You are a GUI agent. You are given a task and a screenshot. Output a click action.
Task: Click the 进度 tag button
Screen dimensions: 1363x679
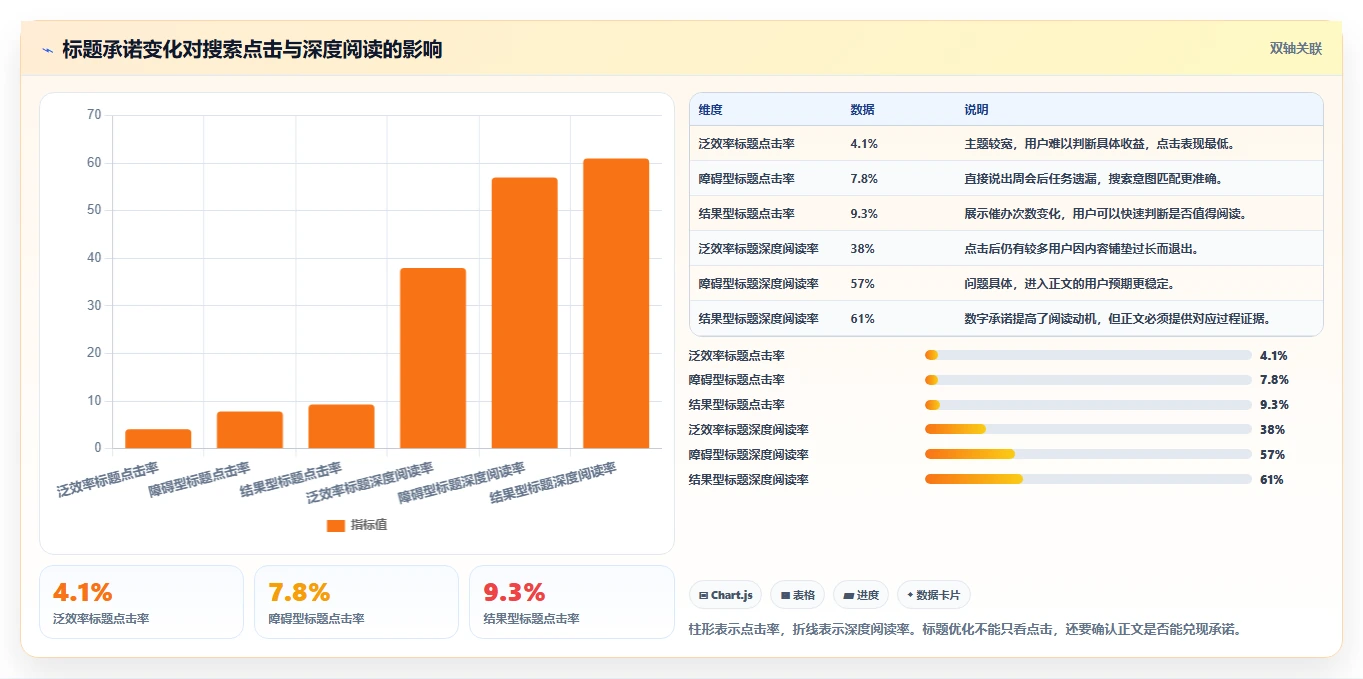coord(861,595)
